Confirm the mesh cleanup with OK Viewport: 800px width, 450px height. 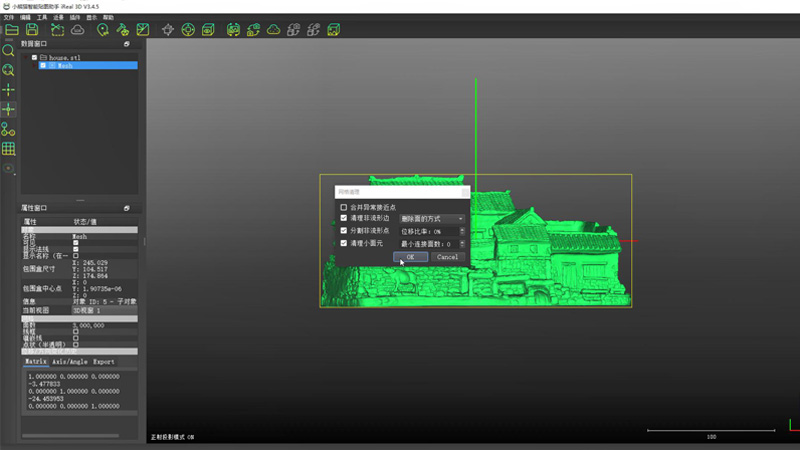coord(410,257)
